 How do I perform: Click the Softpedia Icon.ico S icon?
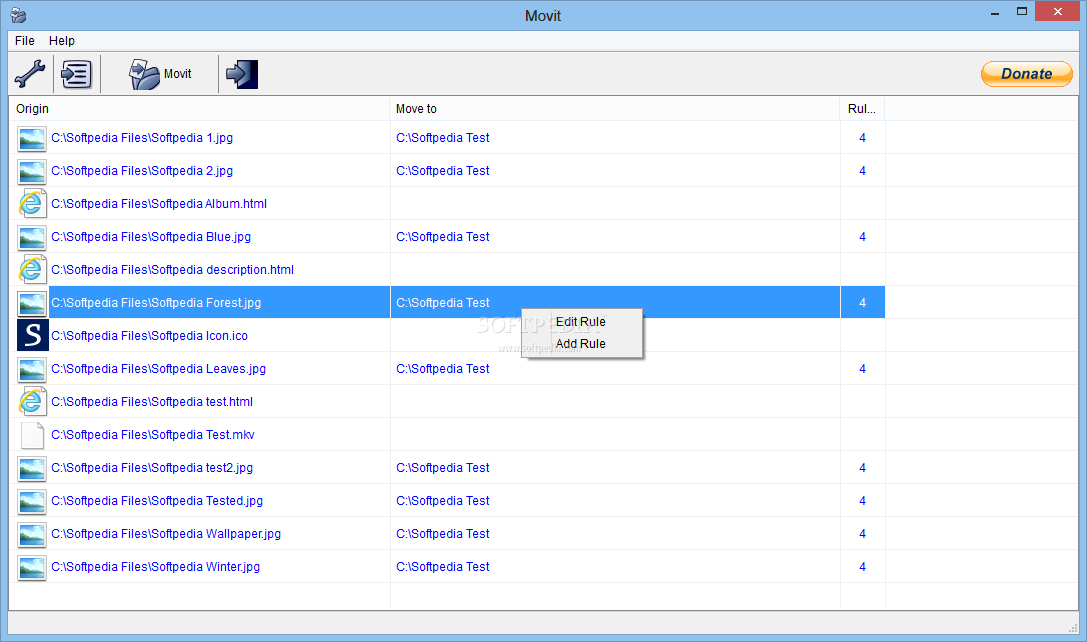coord(33,336)
